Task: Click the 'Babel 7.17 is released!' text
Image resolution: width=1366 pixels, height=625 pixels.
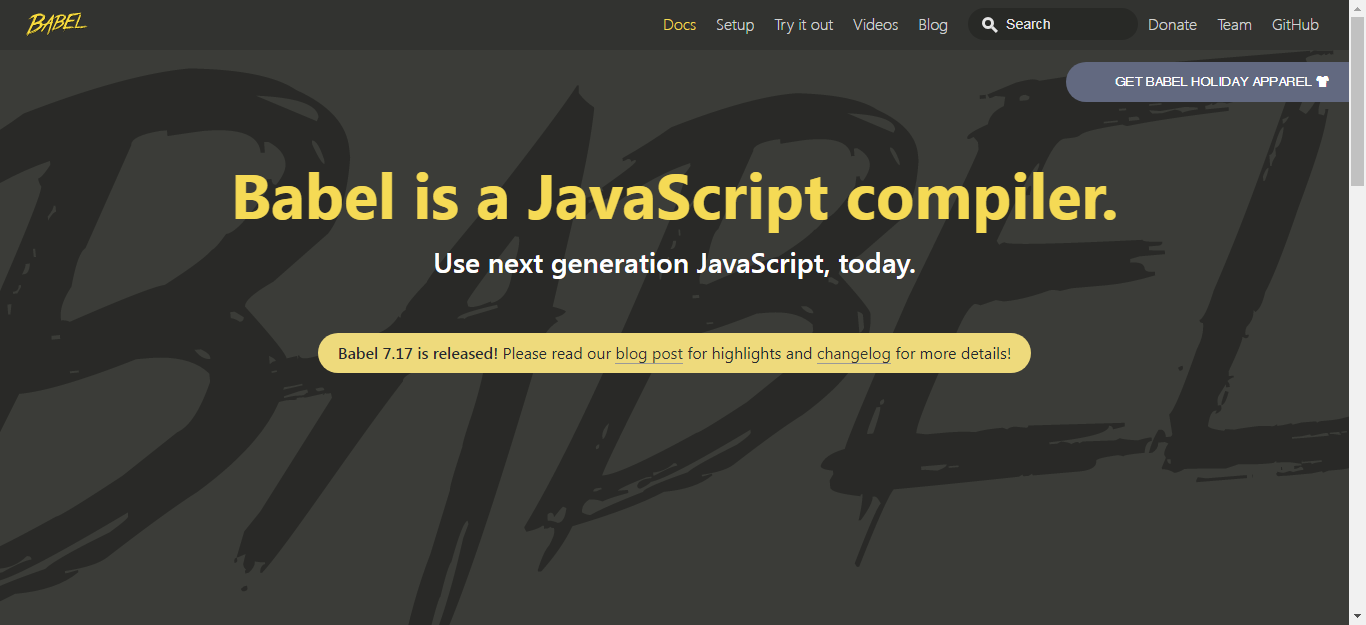Action: click(418, 353)
